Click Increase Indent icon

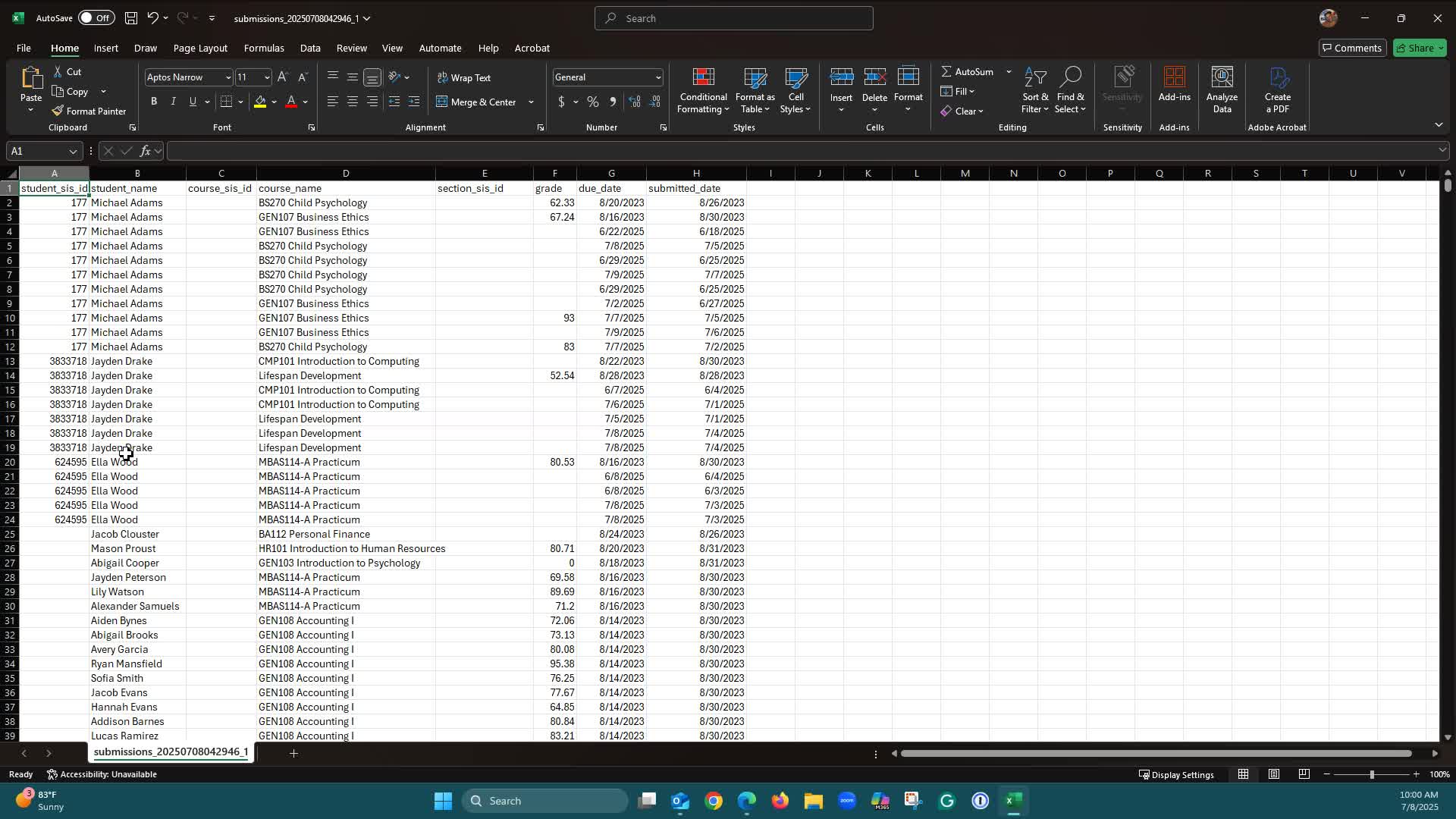tap(414, 102)
